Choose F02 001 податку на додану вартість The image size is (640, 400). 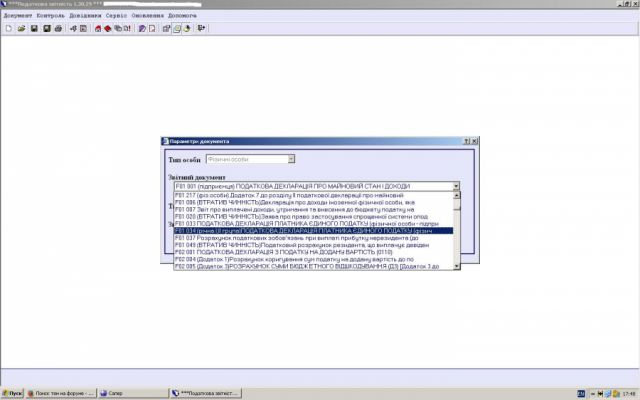coord(312,252)
